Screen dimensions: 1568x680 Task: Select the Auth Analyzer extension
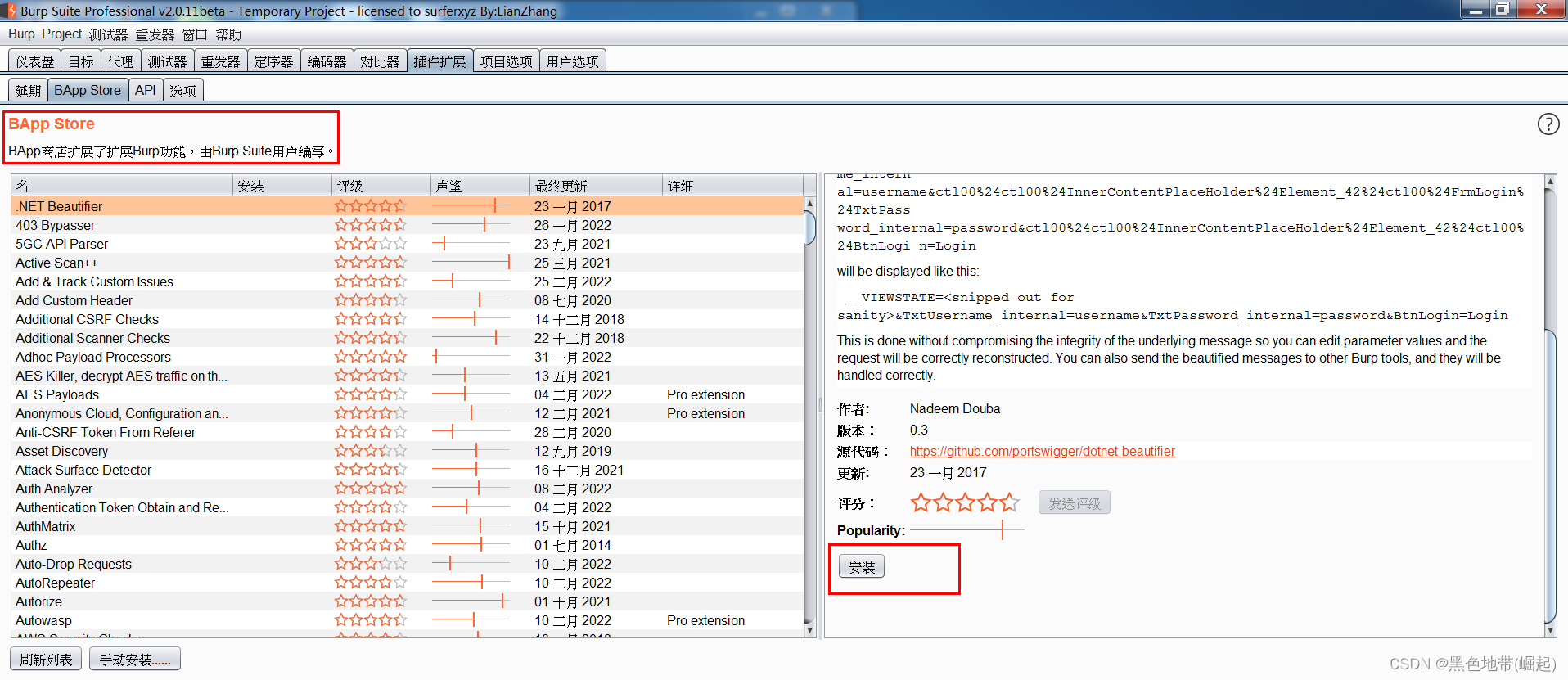pyautogui.click(x=408, y=489)
